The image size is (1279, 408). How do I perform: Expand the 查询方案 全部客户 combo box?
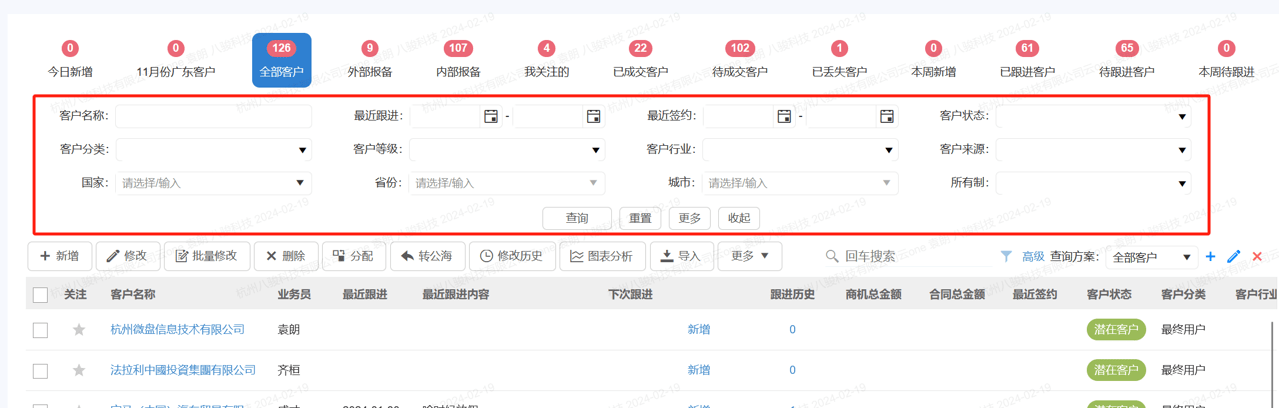tap(1151, 257)
